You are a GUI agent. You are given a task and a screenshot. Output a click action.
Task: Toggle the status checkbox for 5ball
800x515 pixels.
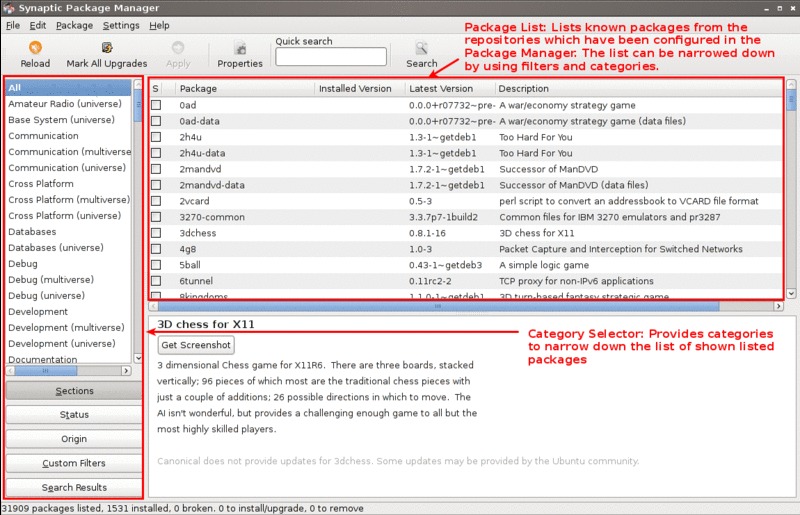pos(156,265)
